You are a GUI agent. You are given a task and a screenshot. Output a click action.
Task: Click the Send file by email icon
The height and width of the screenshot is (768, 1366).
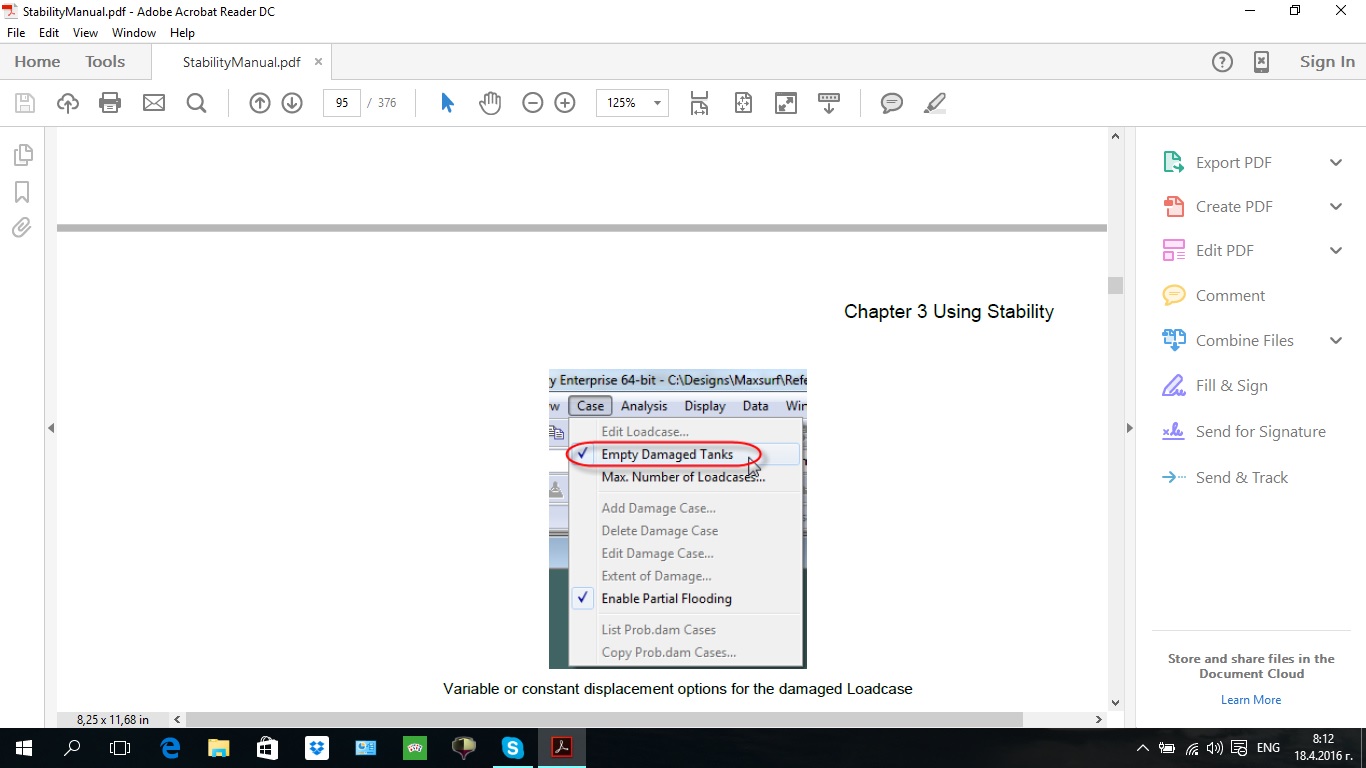click(x=153, y=103)
